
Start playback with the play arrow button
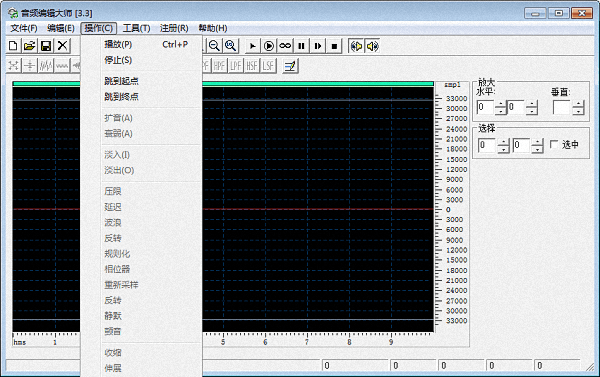pyautogui.click(x=252, y=46)
